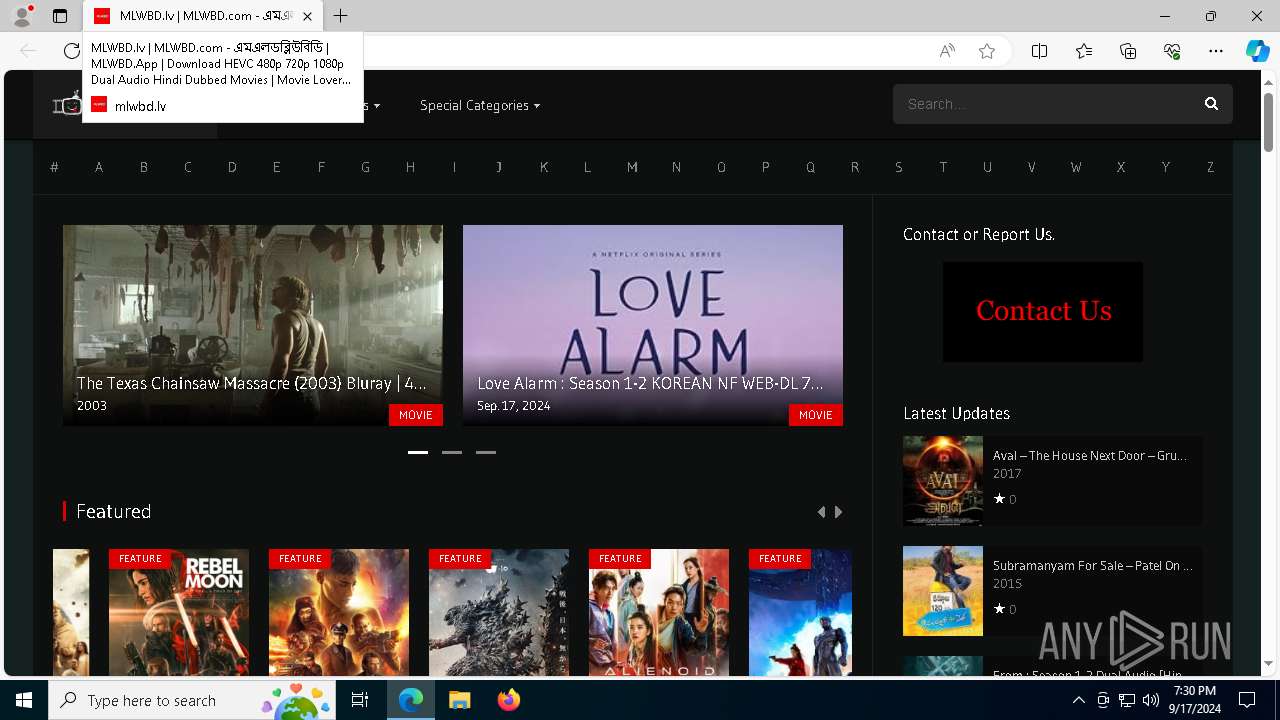Select the third slider pagination dot
The height and width of the screenshot is (720, 1280).
[x=486, y=452]
